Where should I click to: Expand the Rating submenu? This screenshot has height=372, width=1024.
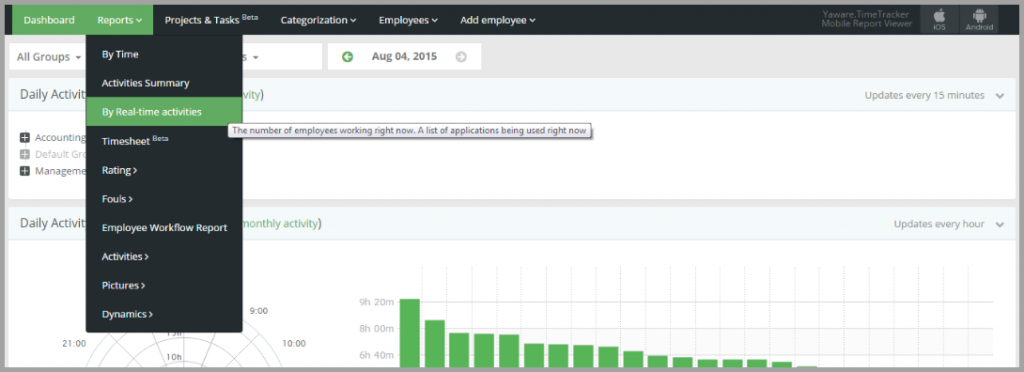click(x=164, y=170)
